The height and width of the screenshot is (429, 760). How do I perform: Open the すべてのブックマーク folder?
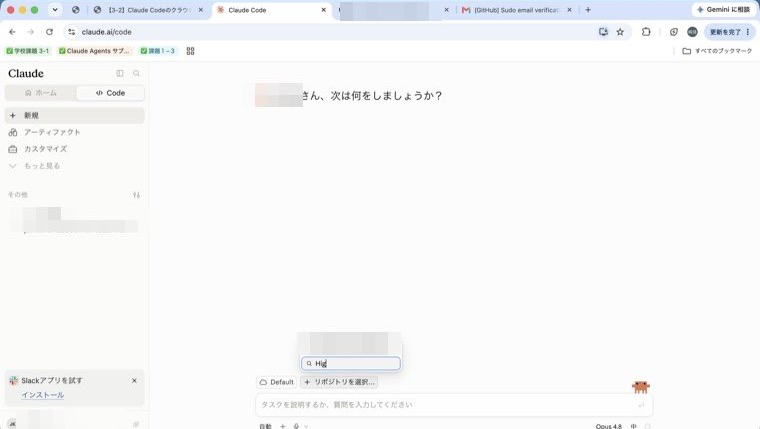717,51
